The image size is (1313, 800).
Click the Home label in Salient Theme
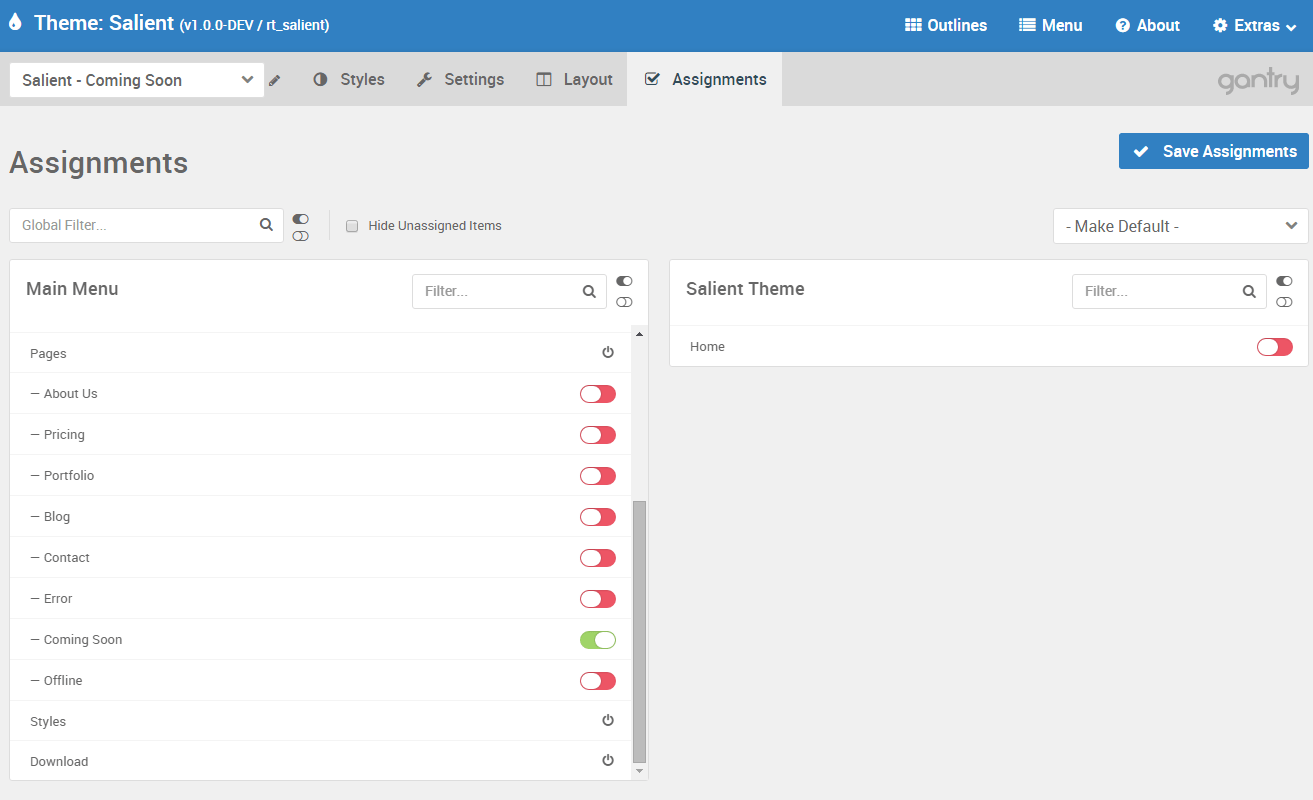pos(707,347)
